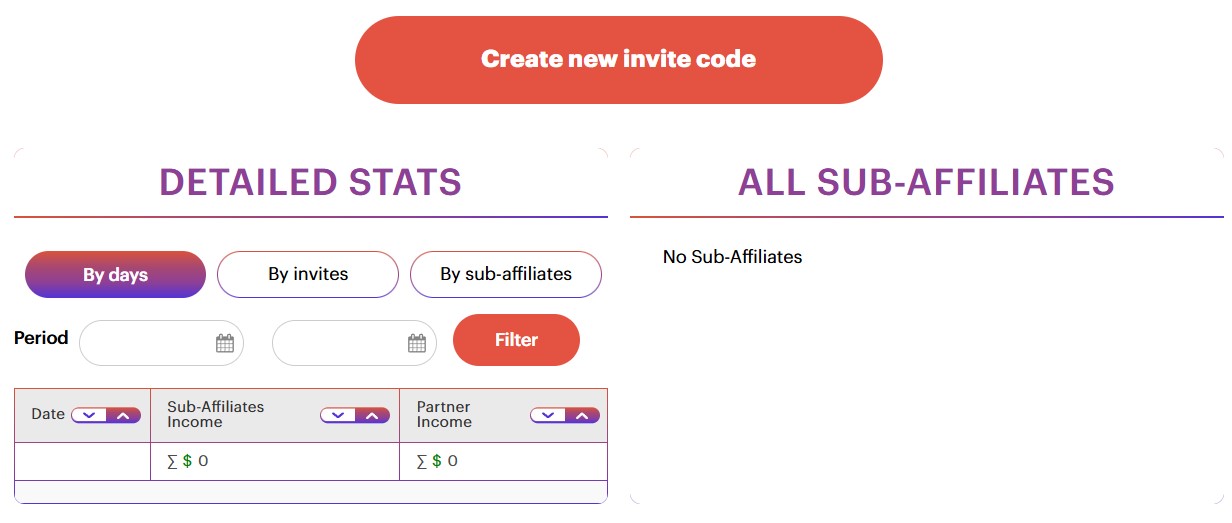The image size is (1232, 523).
Task: Click Create new invite code button
Action: click(x=619, y=60)
